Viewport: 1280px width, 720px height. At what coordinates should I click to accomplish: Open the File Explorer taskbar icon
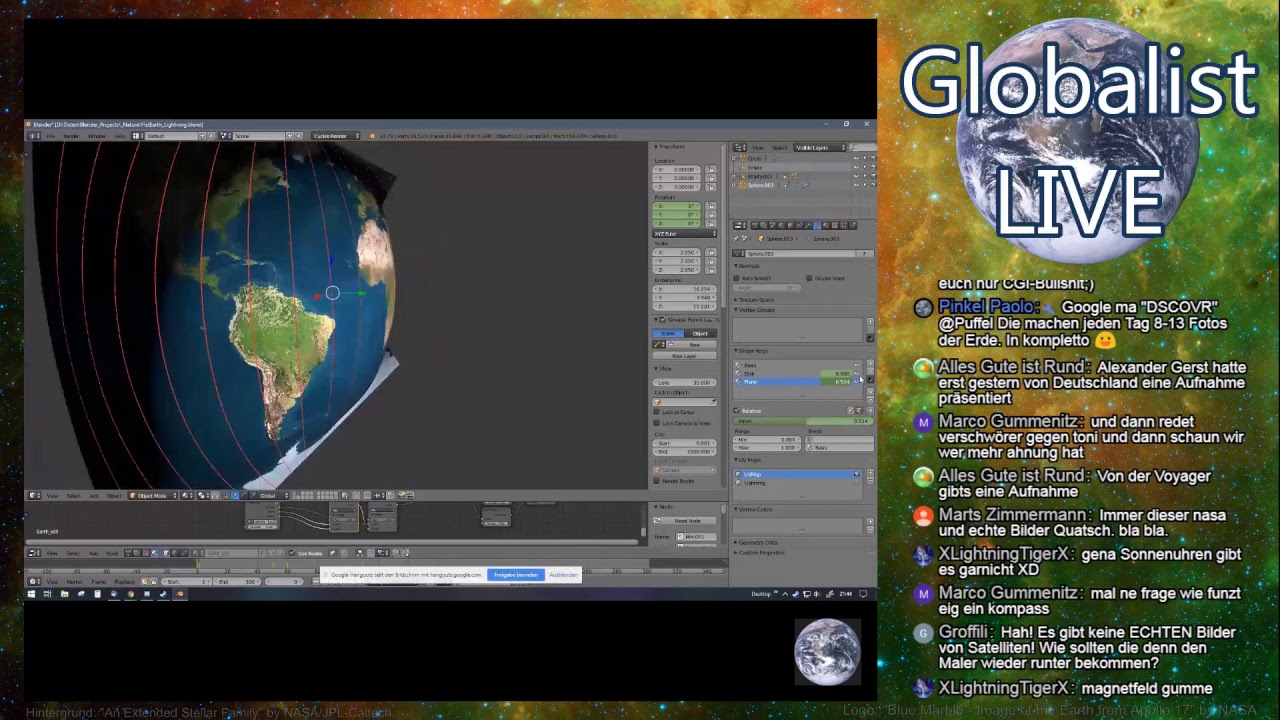pyautogui.click(x=64, y=594)
